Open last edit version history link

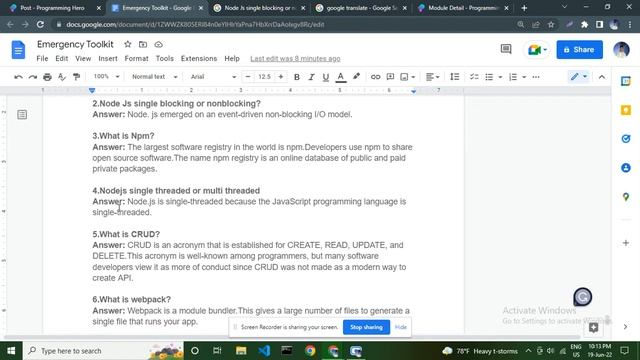(295, 59)
